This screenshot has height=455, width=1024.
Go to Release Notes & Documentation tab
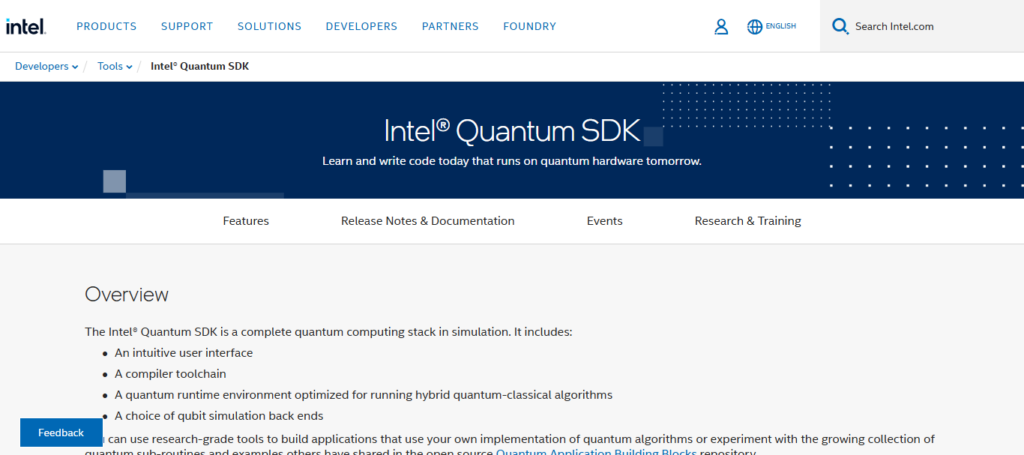428,221
